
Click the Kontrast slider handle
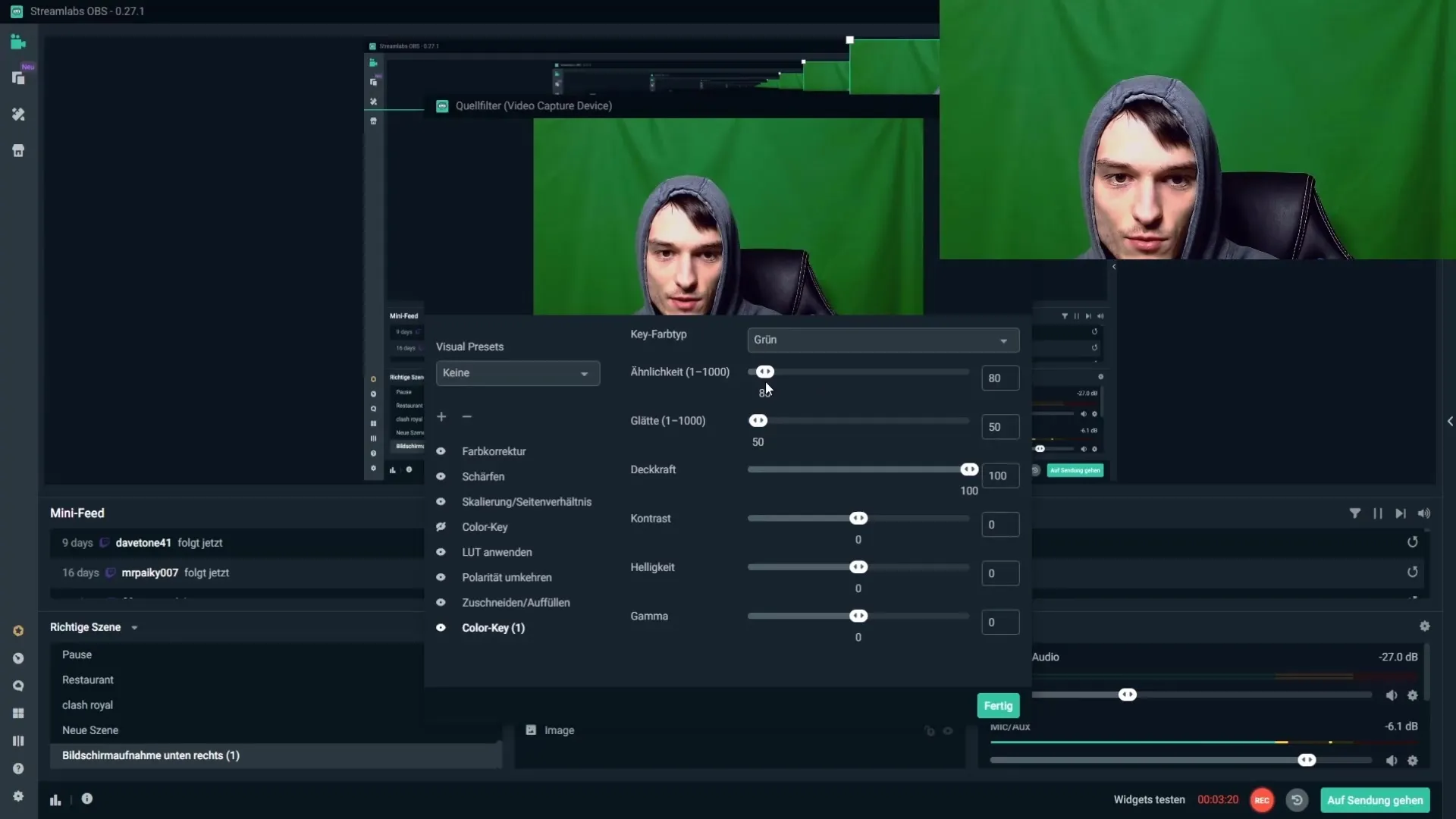pos(858,518)
